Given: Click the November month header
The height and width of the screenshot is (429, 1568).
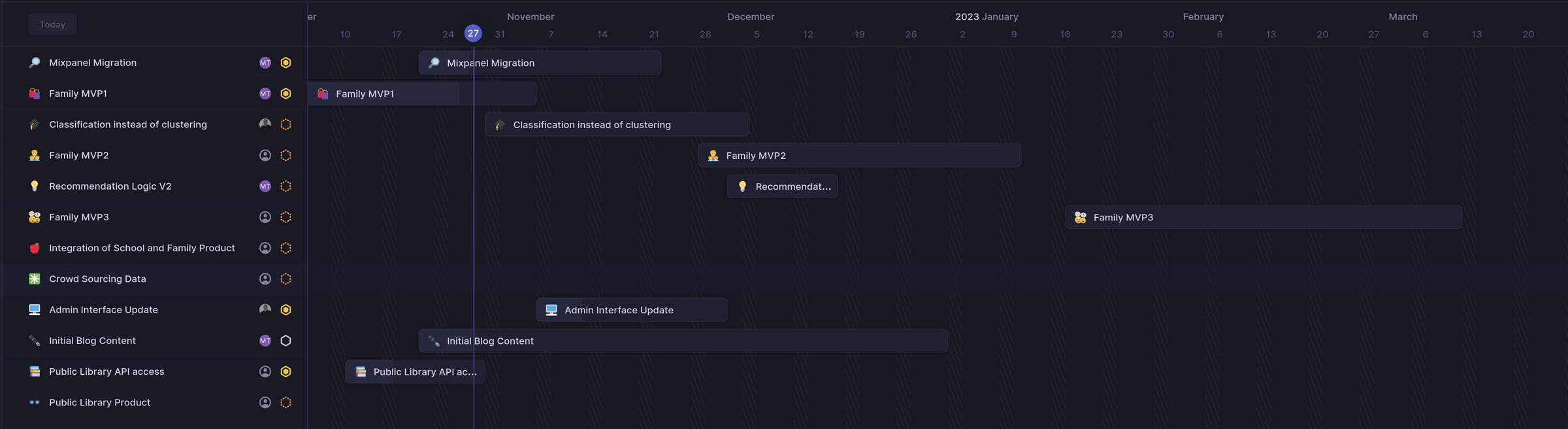Looking at the screenshot, I should 531,16.
